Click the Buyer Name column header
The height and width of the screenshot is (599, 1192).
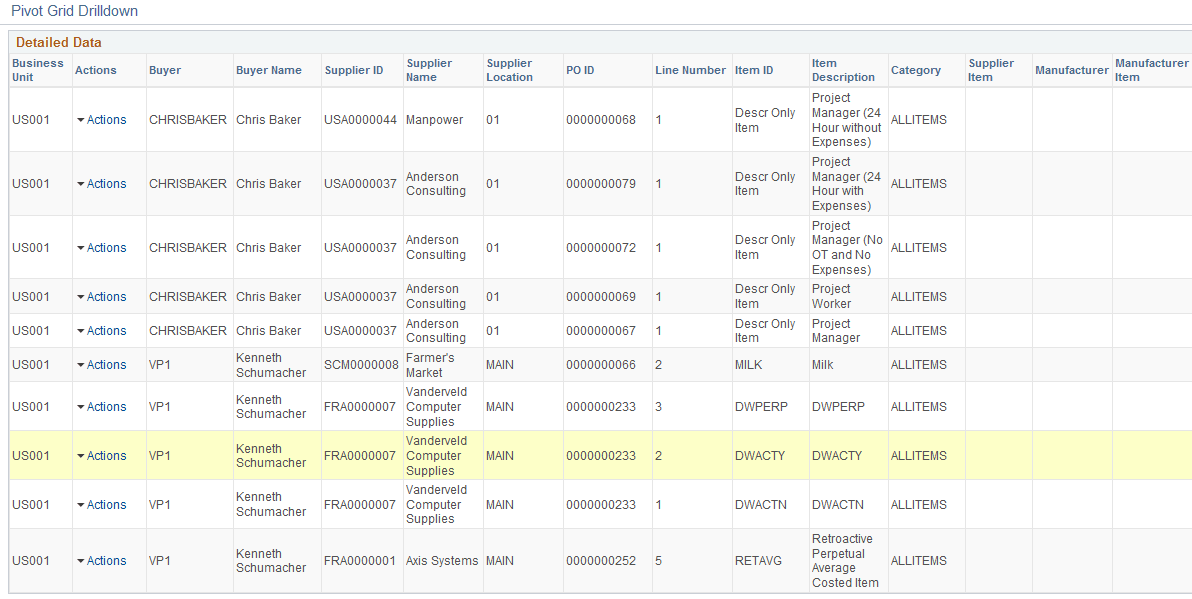tap(263, 70)
